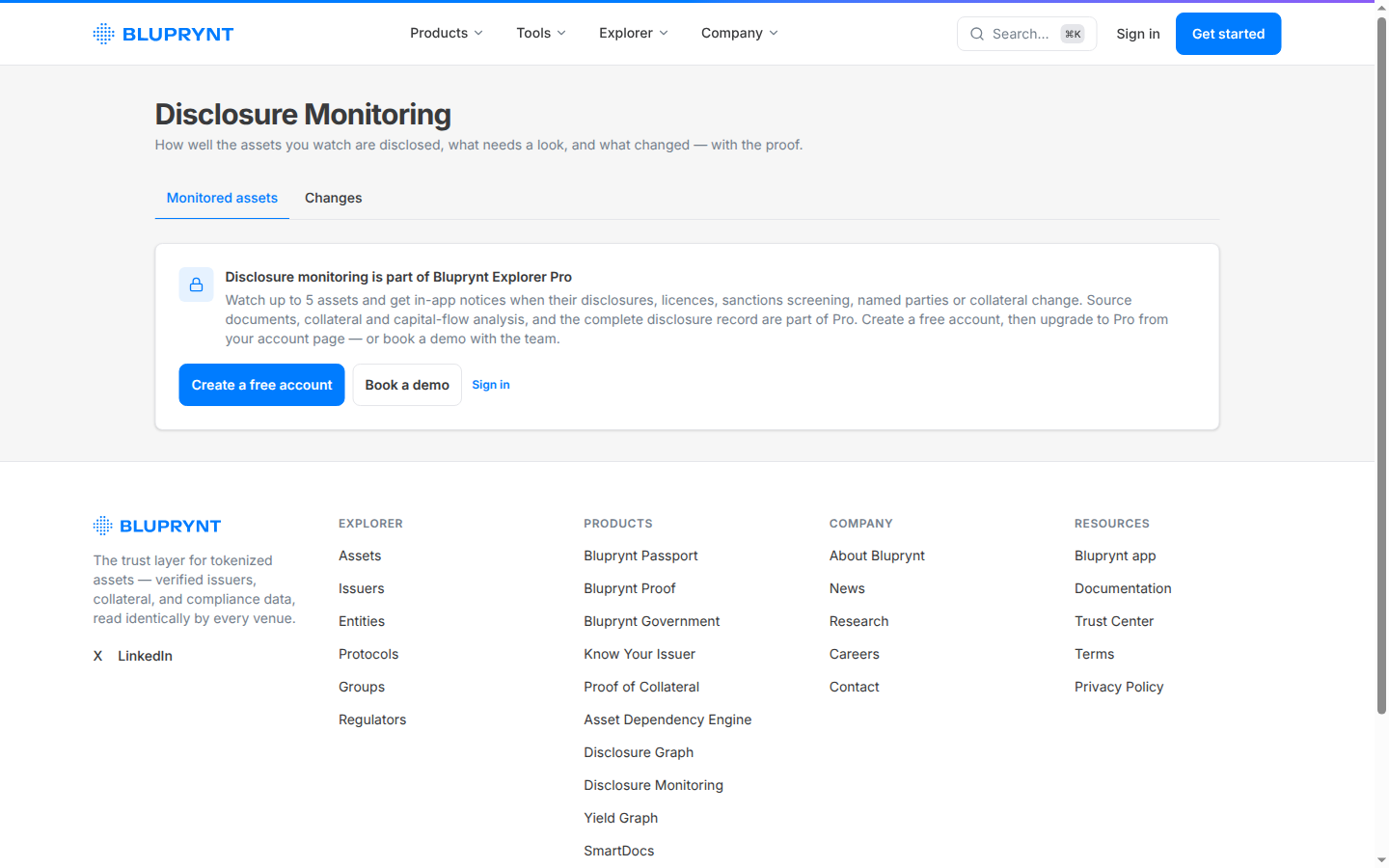Open the News footer link
Screen dimensions: 1389x868
click(847, 588)
